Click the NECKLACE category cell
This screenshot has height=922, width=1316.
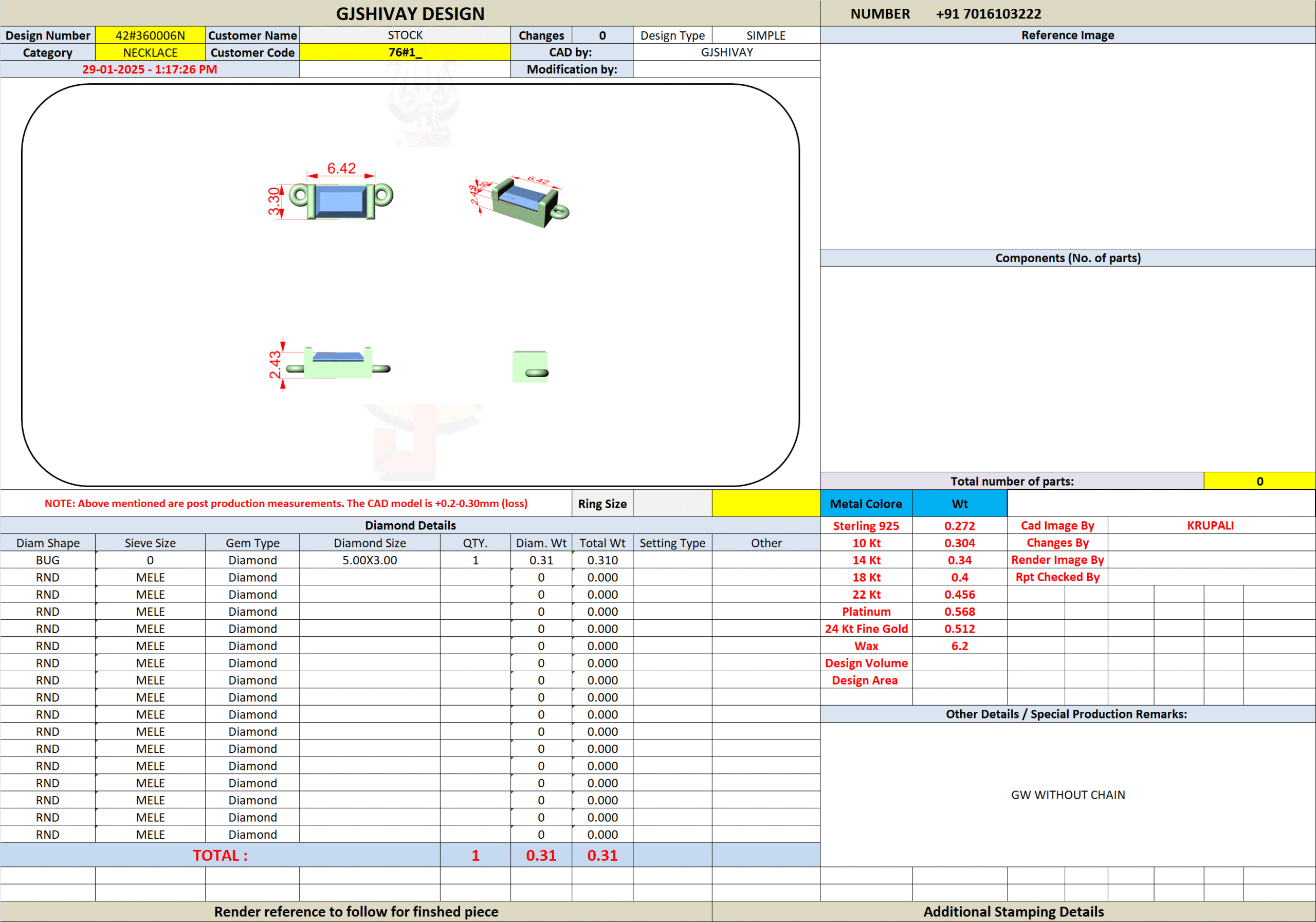click(150, 53)
